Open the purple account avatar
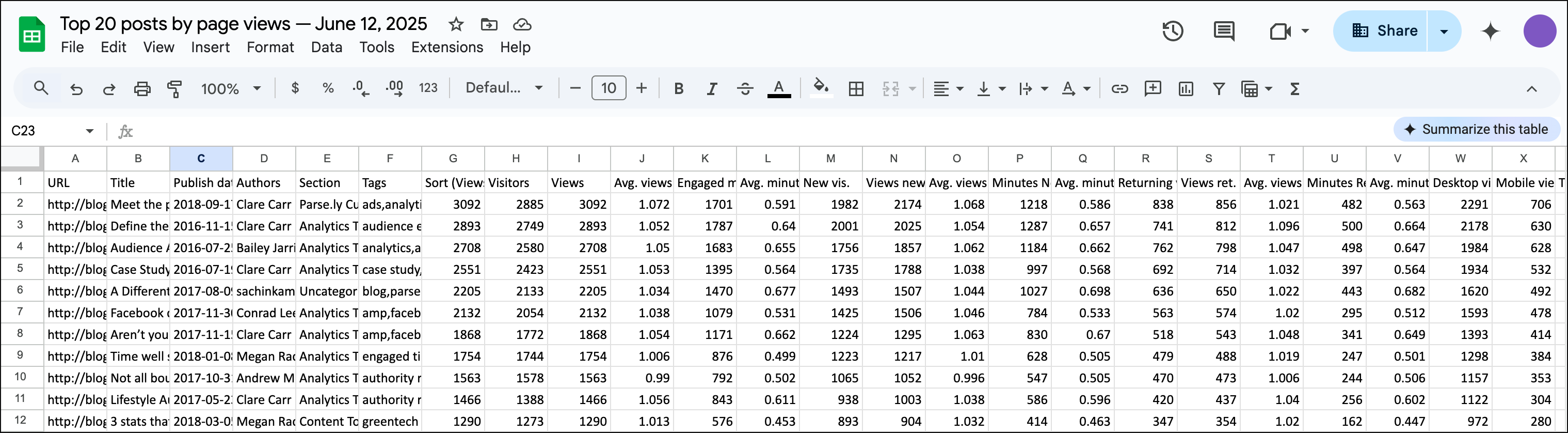Image resolution: width=1568 pixels, height=433 pixels. pos(1540,31)
